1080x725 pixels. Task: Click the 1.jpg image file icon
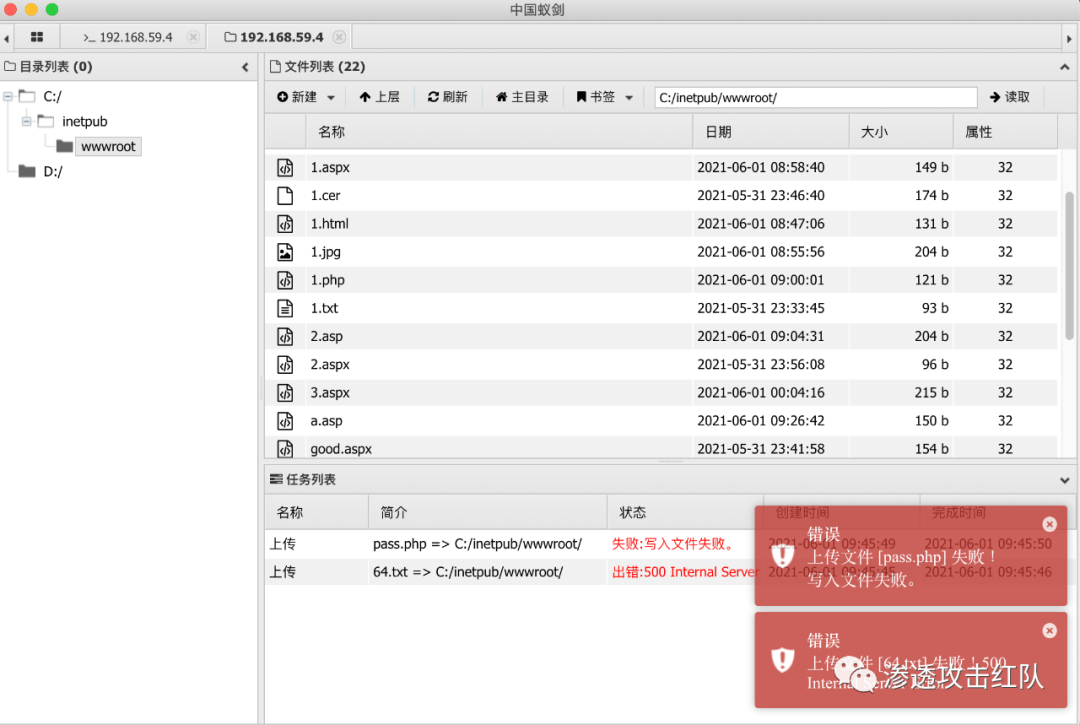pyautogui.click(x=285, y=252)
